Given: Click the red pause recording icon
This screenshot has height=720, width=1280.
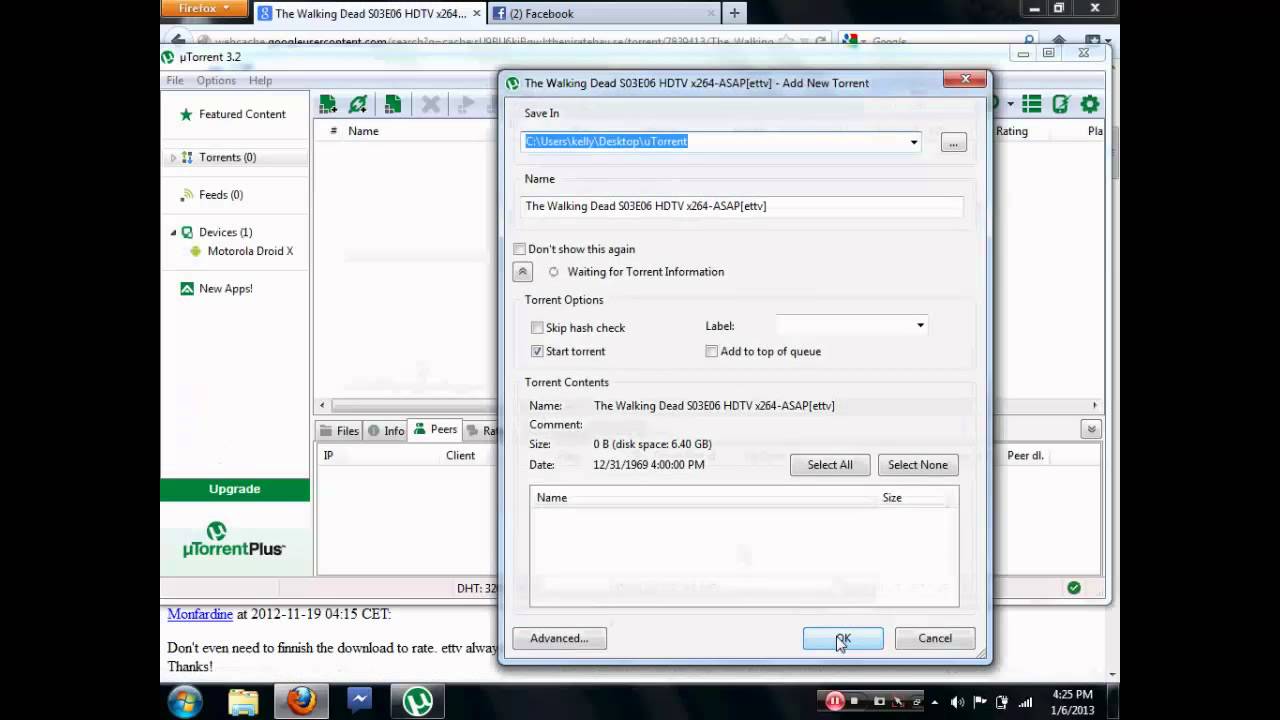Looking at the screenshot, I should tap(834, 701).
